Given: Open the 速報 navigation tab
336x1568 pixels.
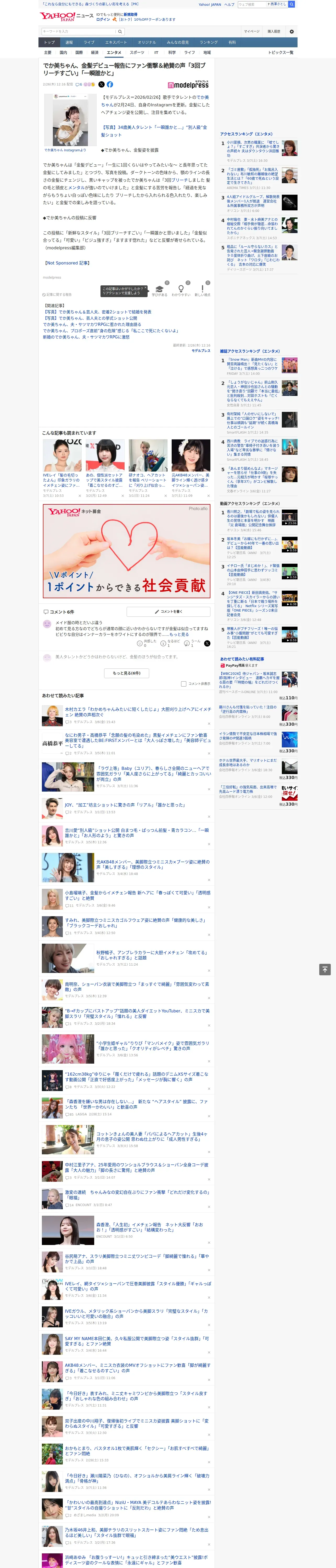Looking at the screenshot, I should coord(69,42).
